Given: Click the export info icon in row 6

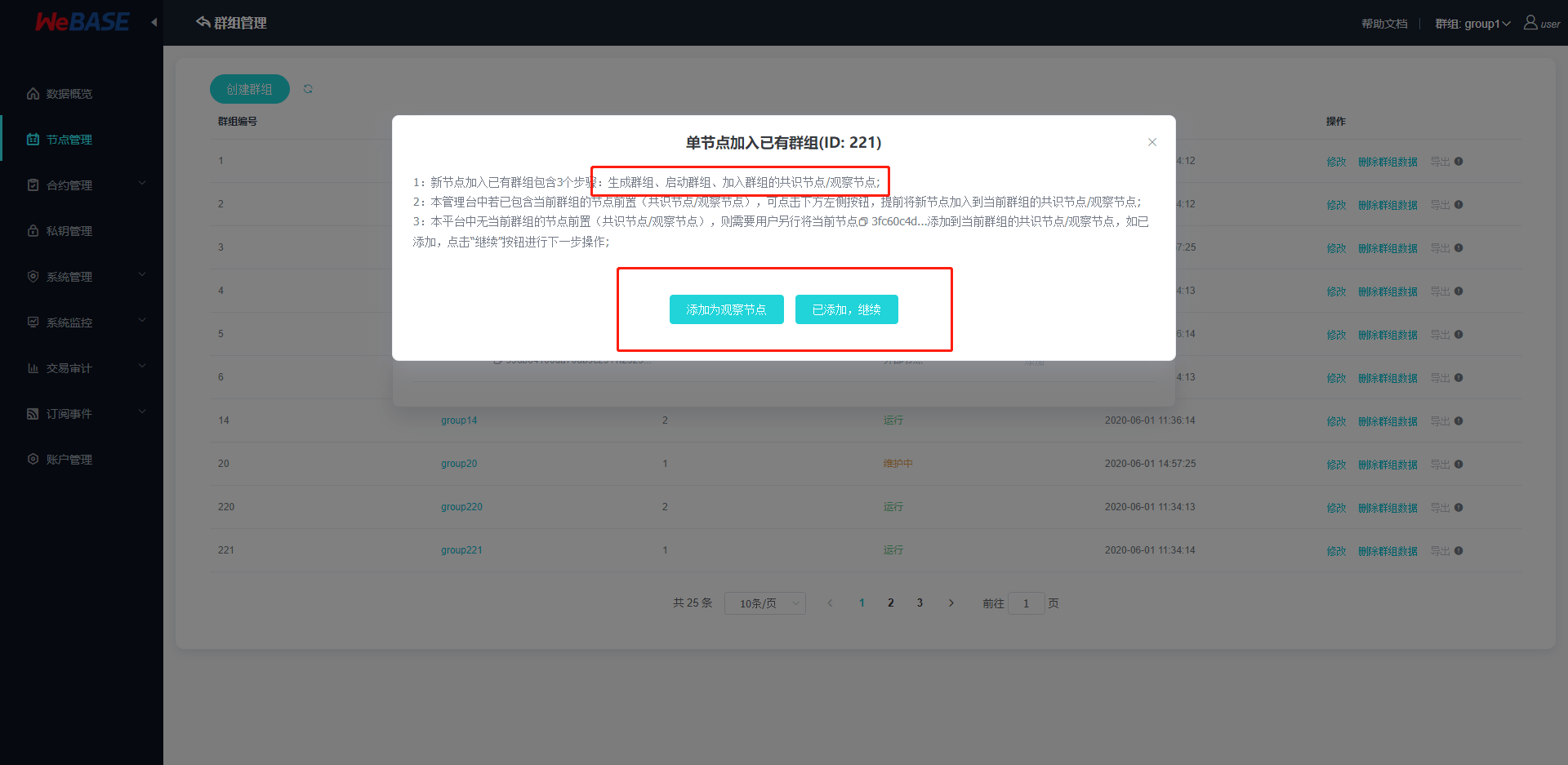Looking at the screenshot, I should [1459, 377].
